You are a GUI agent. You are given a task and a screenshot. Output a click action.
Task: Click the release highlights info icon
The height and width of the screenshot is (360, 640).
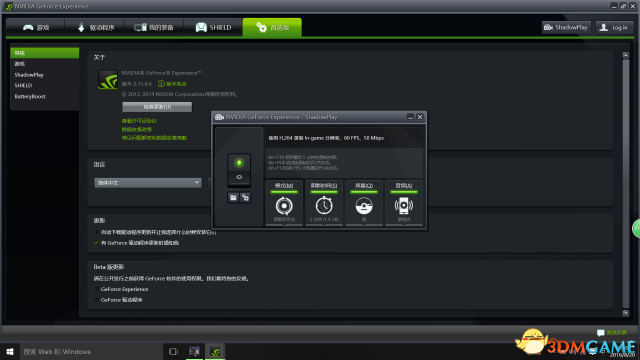point(161,84)
